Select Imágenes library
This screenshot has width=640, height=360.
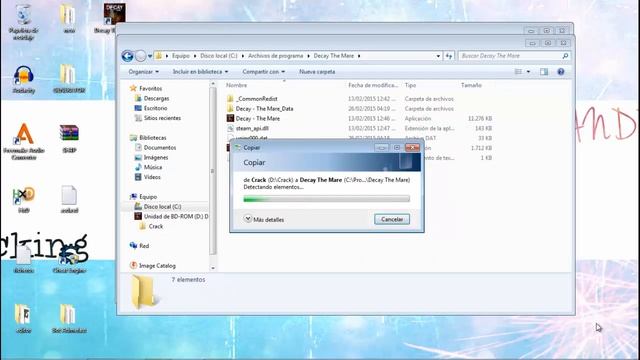[151, 157]
